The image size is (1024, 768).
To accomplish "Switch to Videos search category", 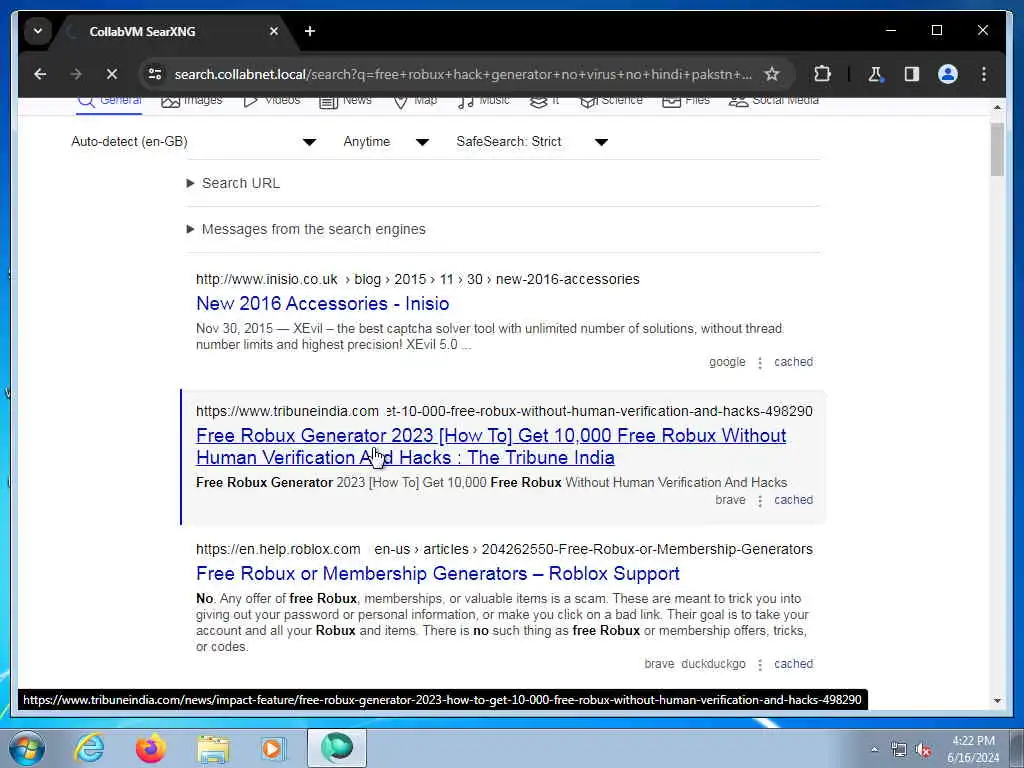I will point(272,101).
